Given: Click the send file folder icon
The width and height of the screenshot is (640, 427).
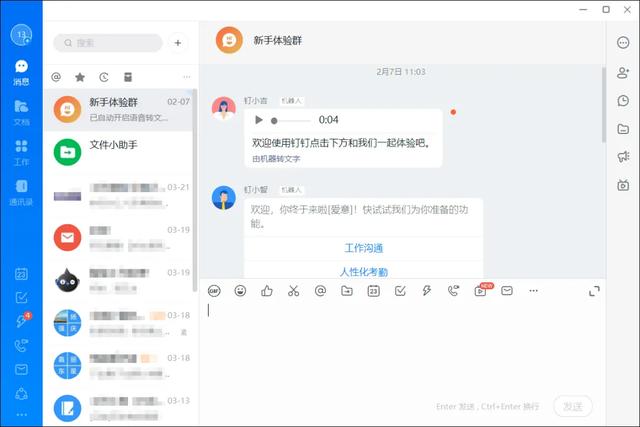Looking at the screenshot, I should [347, 291].
